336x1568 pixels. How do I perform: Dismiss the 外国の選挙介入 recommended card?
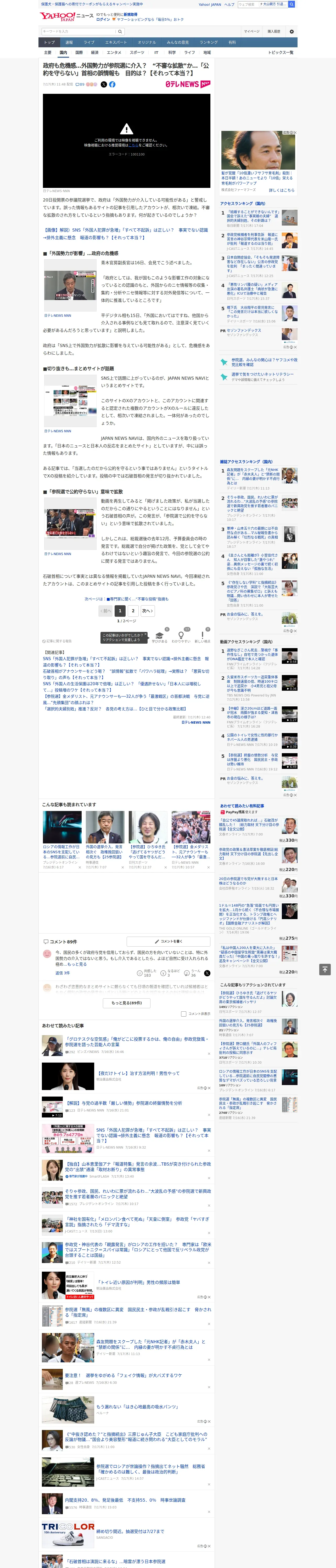[122, 867]
